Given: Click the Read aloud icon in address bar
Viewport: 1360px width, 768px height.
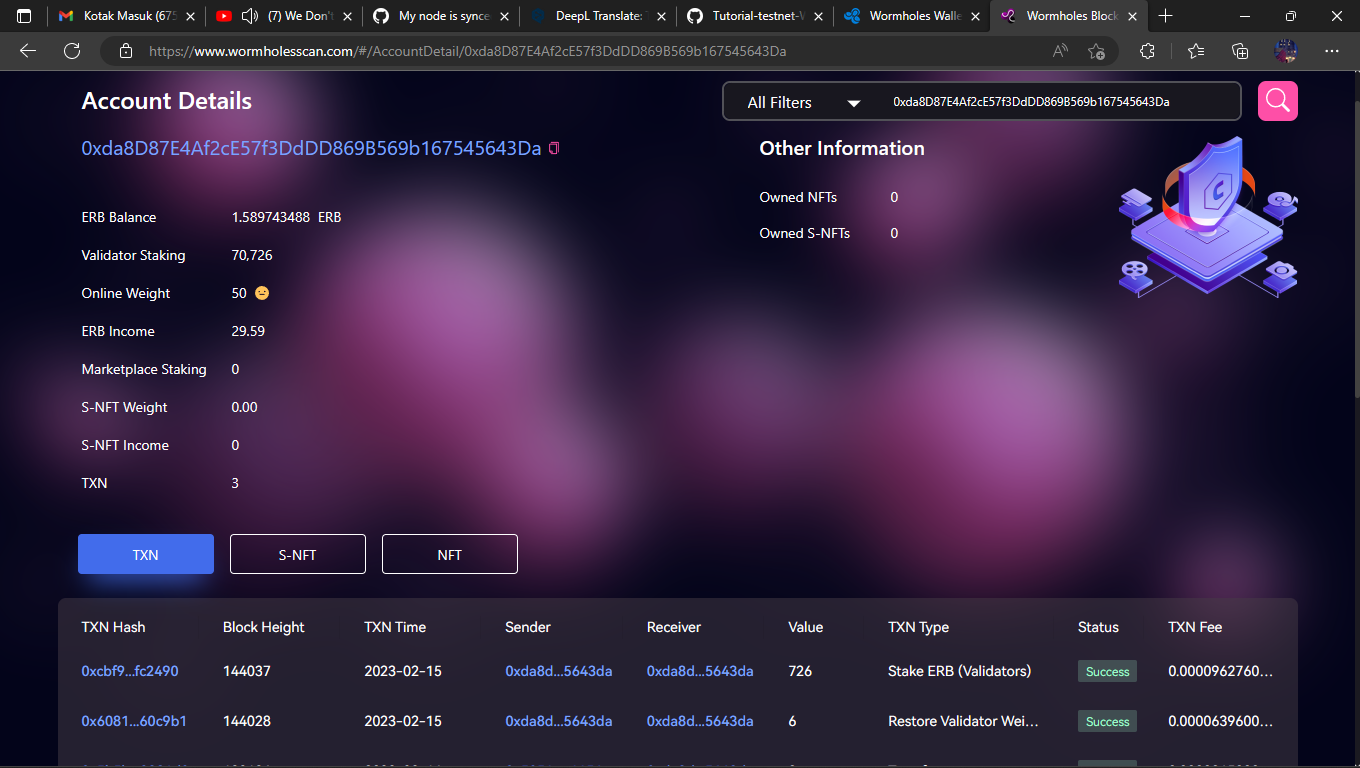Looking at the screenshot, I should pyautogui.click(x=1059, y=50).
